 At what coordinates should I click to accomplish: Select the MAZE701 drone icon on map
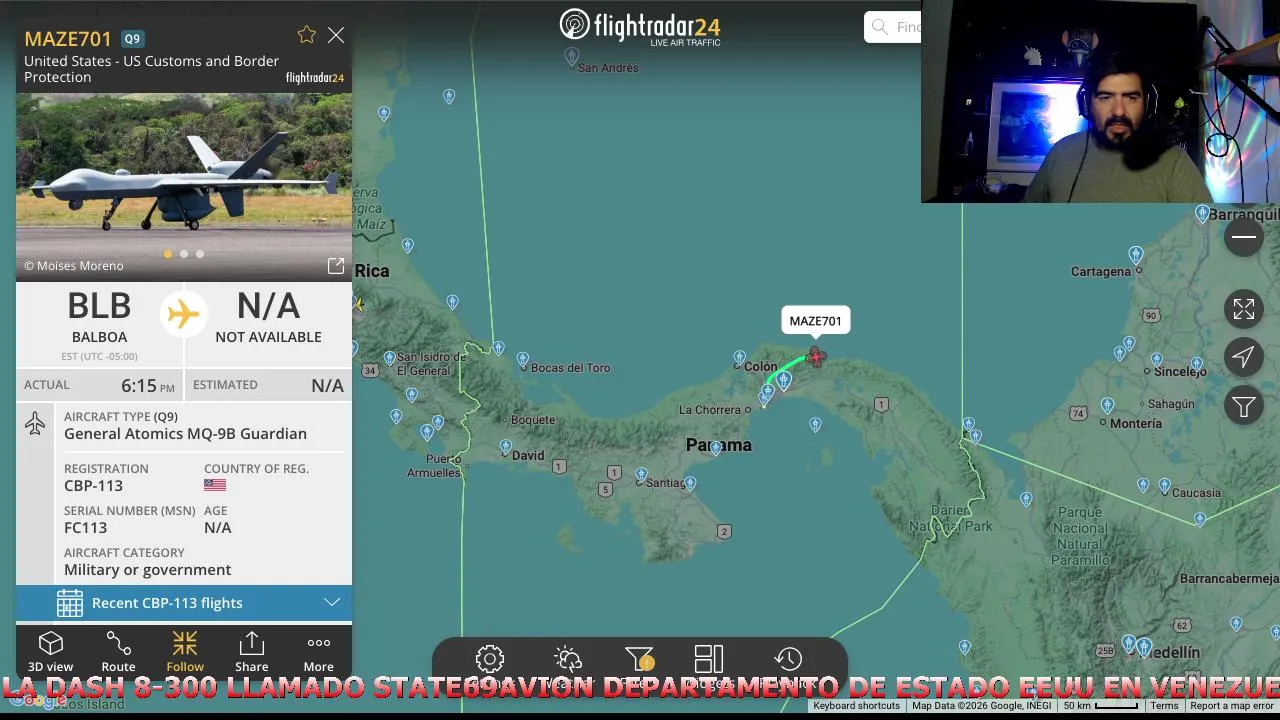coord(816,356)
